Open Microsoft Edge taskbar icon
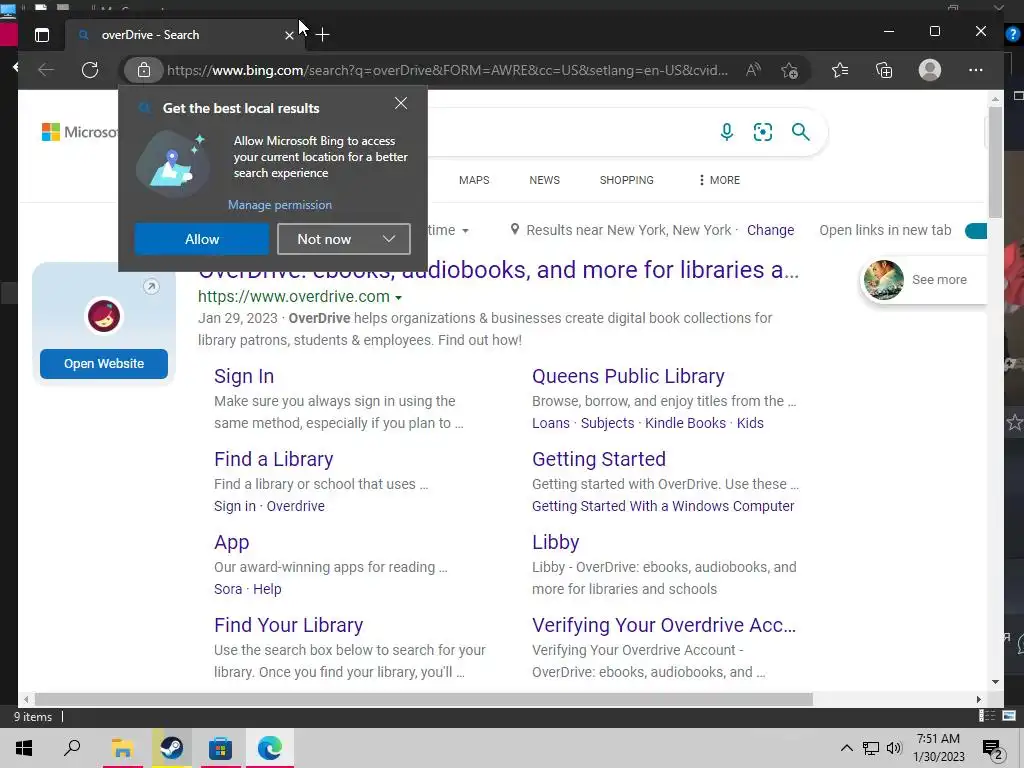This screenshot has width=1024, height=768. pyautogui.click(x=270, y=748)
